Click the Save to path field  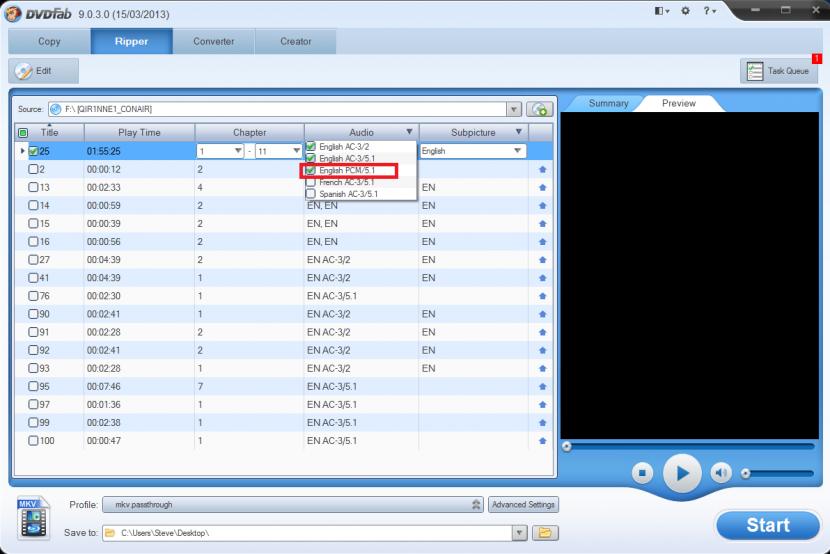(308, 533)
